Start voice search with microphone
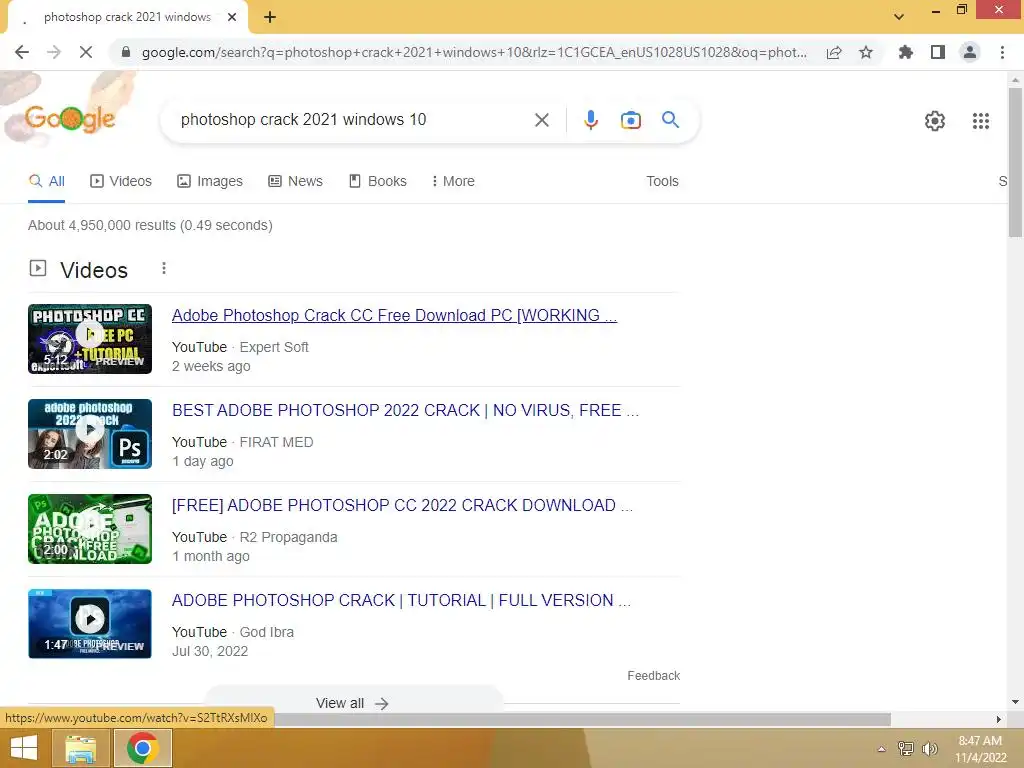Image resolution: width=1024 pixels, height=768 pixels. pyautogui.click(x=590, y=120)
